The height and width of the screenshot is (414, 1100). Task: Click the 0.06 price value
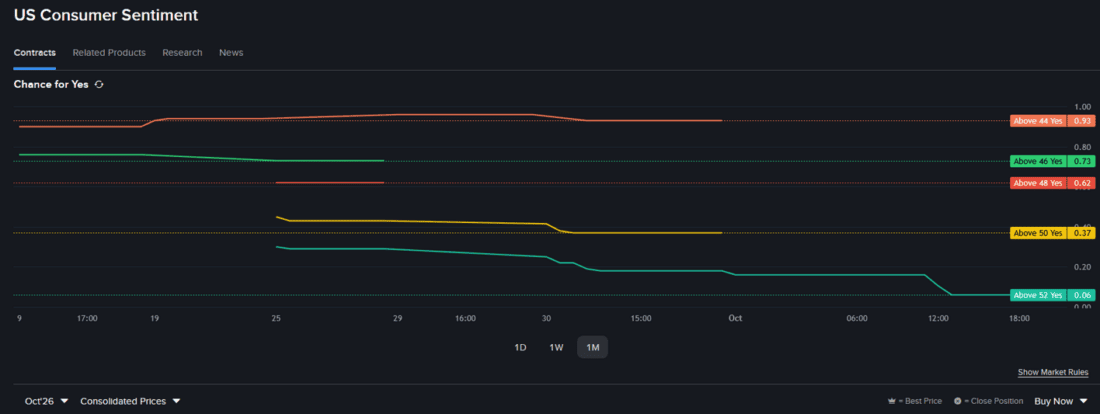point(1081,295)
